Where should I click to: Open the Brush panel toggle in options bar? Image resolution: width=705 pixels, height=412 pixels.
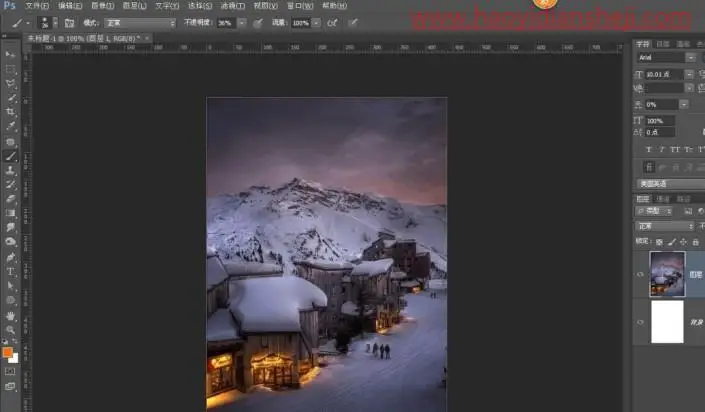coord(69,23)
